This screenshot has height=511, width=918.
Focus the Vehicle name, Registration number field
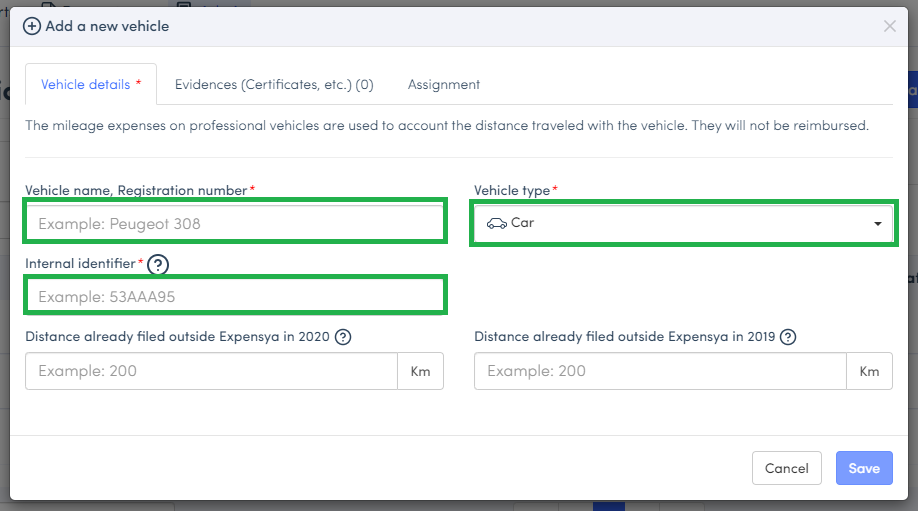coord(234,223)
